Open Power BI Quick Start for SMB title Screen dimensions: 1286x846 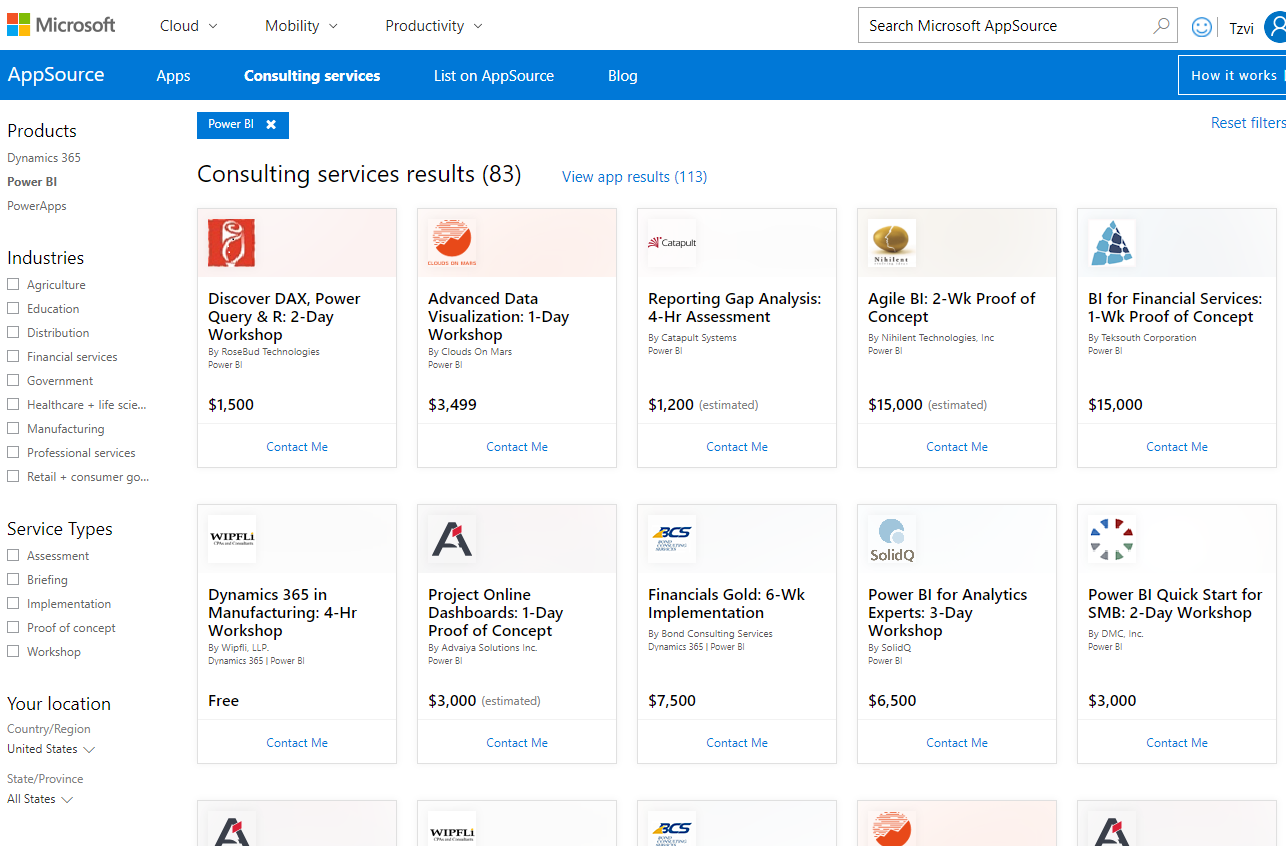(1175, 604)
